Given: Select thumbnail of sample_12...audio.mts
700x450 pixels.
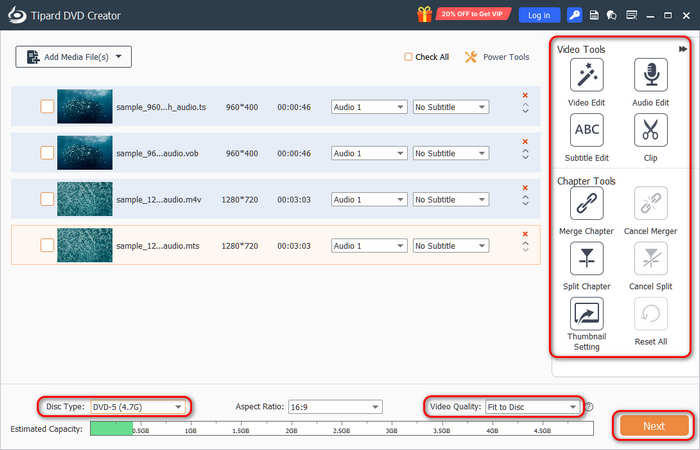Looking at the screenshot, I should click(x=85, y=245).
